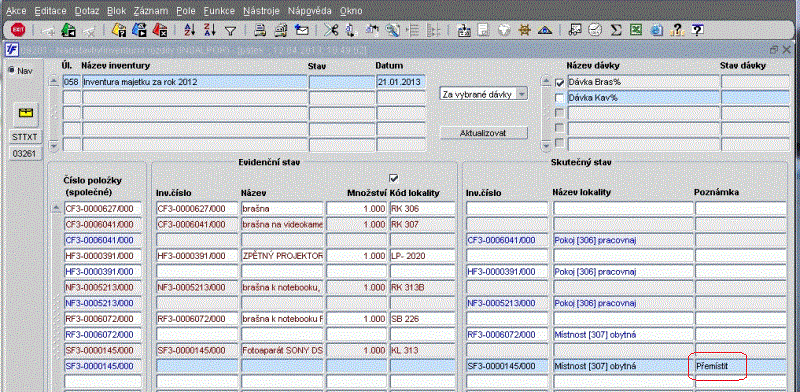Screen dimensions: 800x392
Task: Click the inventory ID field 058
Action: coord(71,83)
